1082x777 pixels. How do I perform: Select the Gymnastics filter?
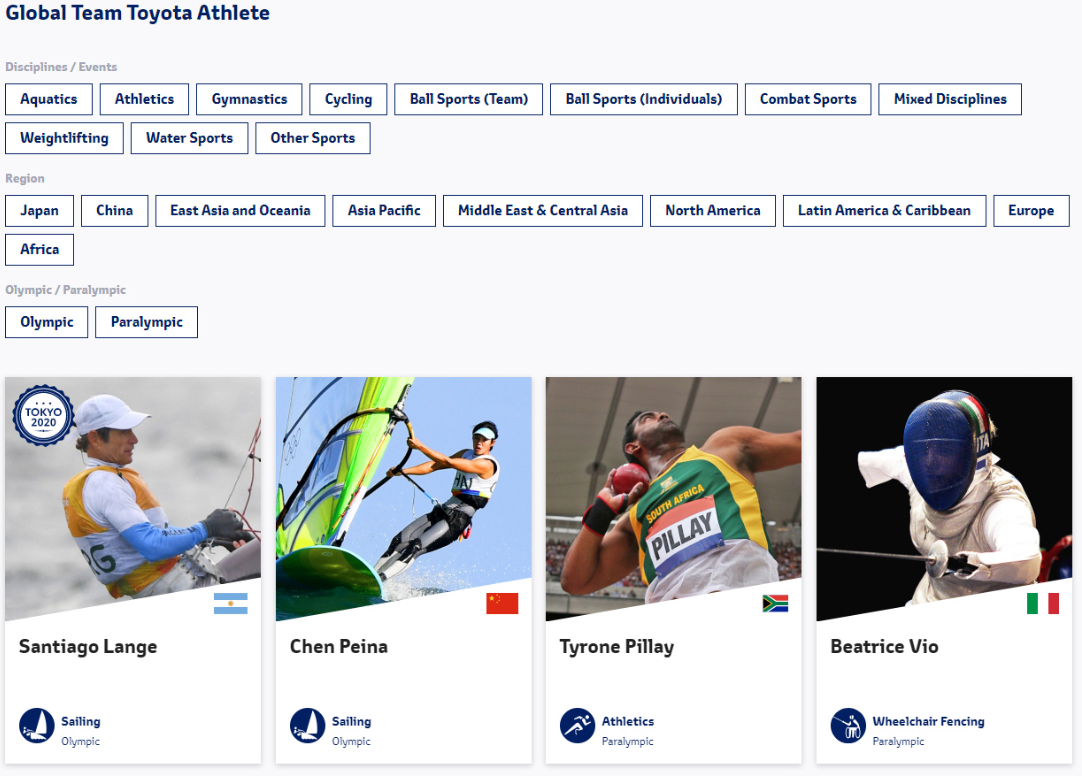(249, 99)
